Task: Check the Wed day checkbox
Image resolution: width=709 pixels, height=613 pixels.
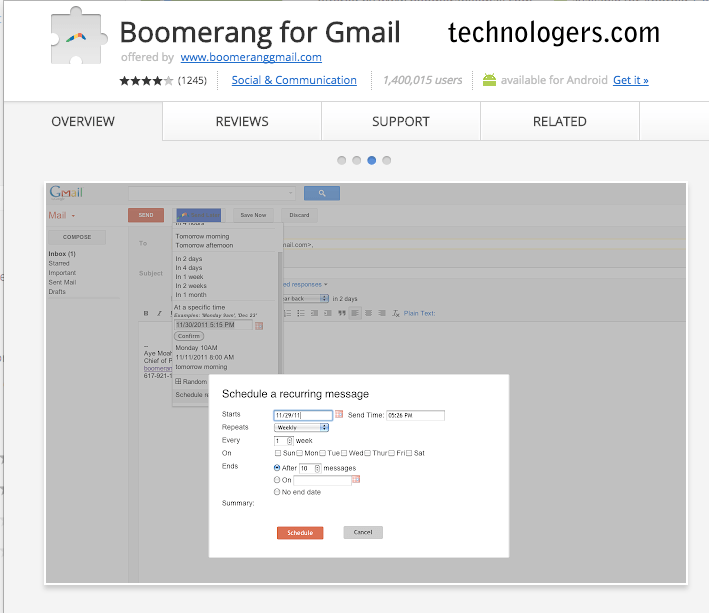Action: [x=344, y=453]
